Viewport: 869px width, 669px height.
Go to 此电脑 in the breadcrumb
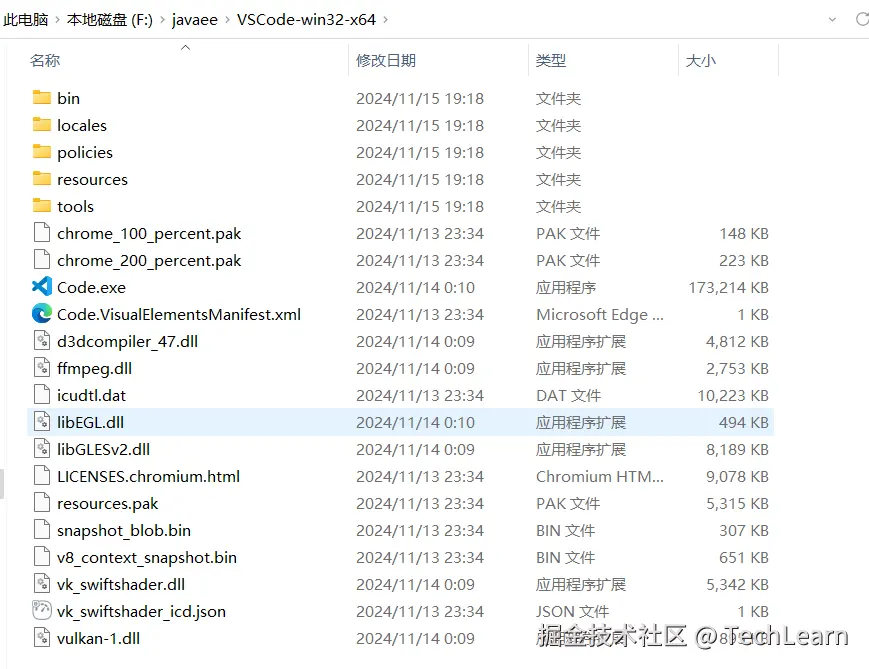pyautogui.click(x=25, y=20)
